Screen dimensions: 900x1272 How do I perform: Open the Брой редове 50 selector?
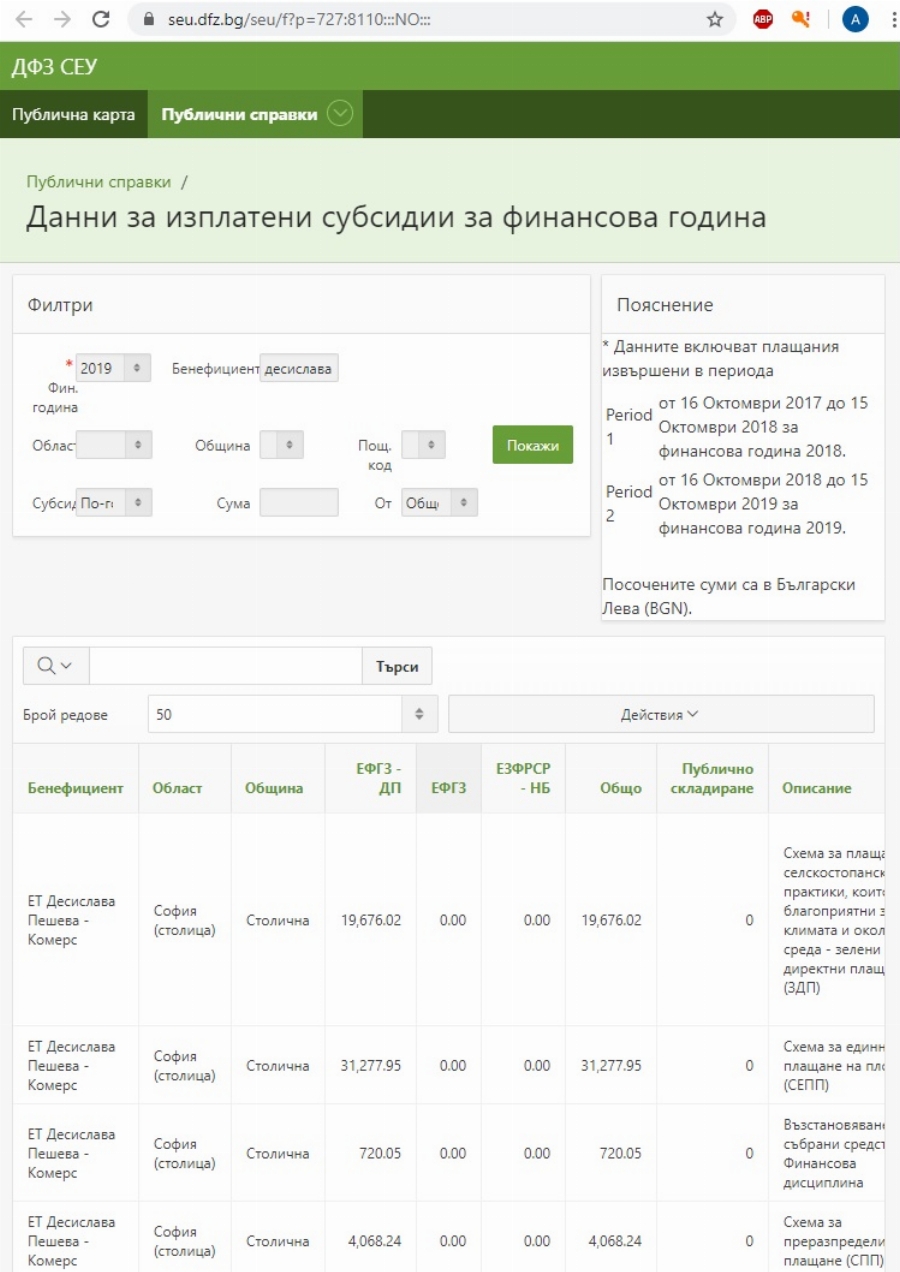[x=291, y=714]
